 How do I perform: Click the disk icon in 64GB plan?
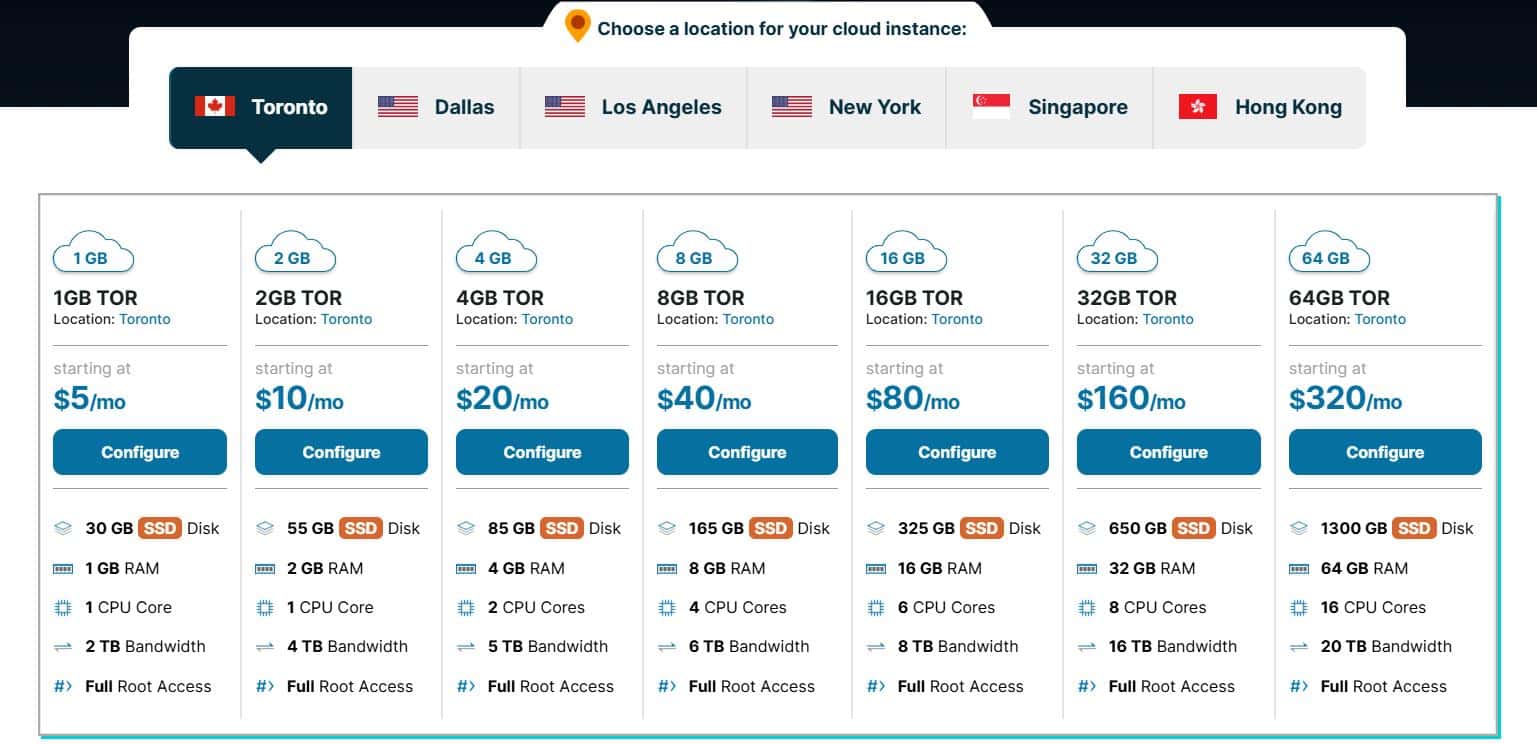click(x=1299, y=528)
